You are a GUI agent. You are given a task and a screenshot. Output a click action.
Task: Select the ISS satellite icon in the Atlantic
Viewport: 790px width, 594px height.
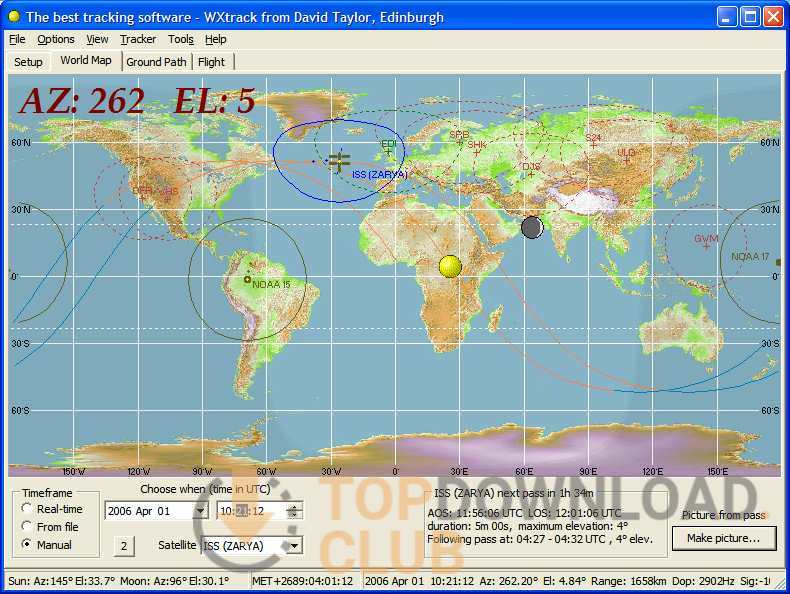[x=339, y=161]
